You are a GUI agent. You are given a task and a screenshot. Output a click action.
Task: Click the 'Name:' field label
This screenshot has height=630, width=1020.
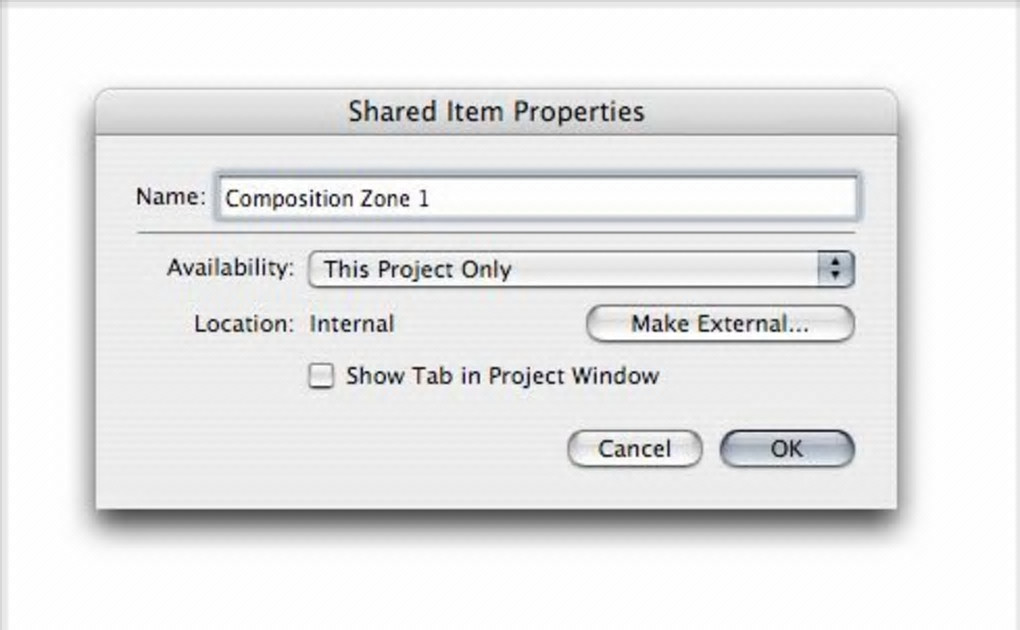(171, 196)
